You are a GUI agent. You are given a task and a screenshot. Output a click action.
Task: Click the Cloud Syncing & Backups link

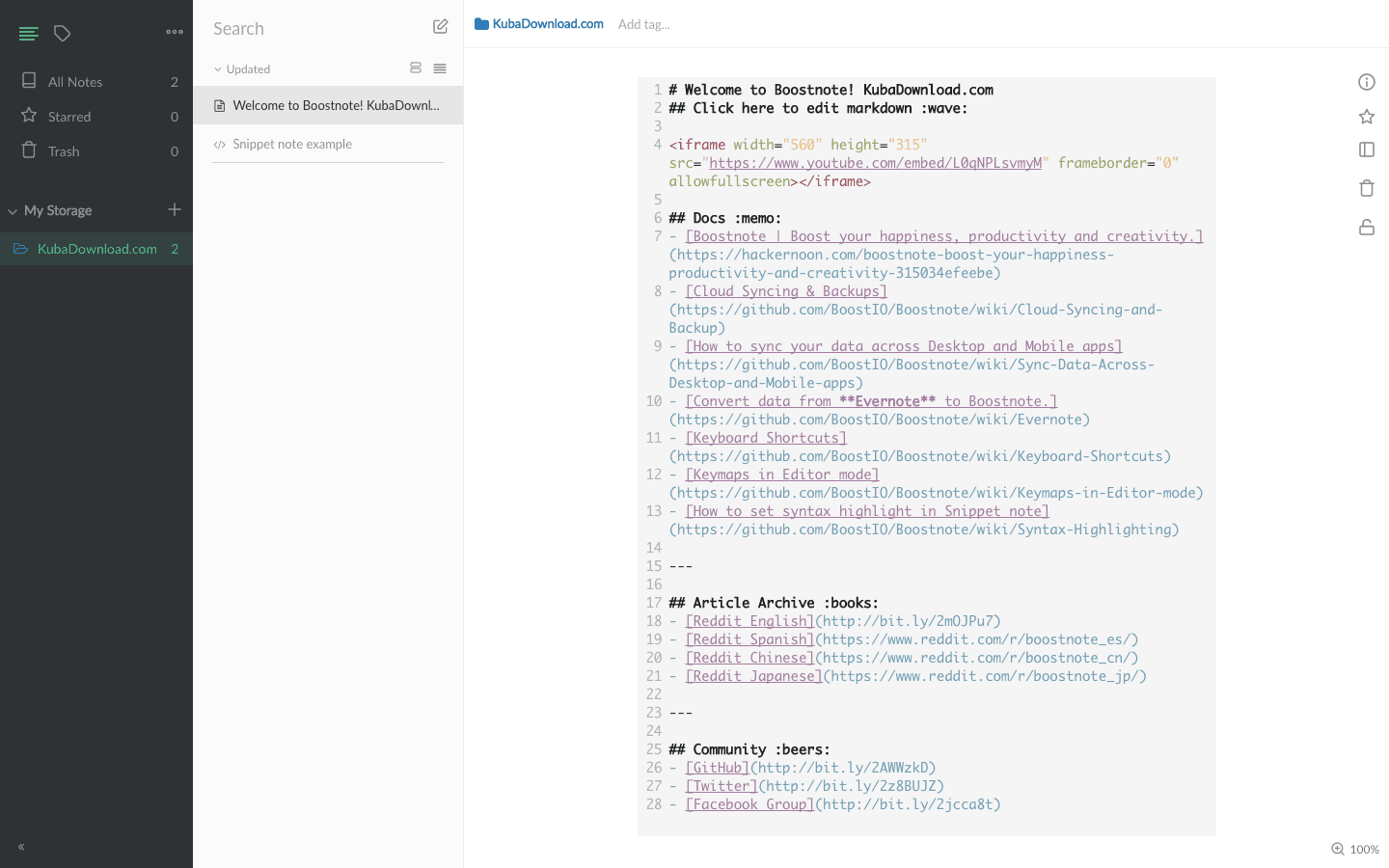point(786,291)
